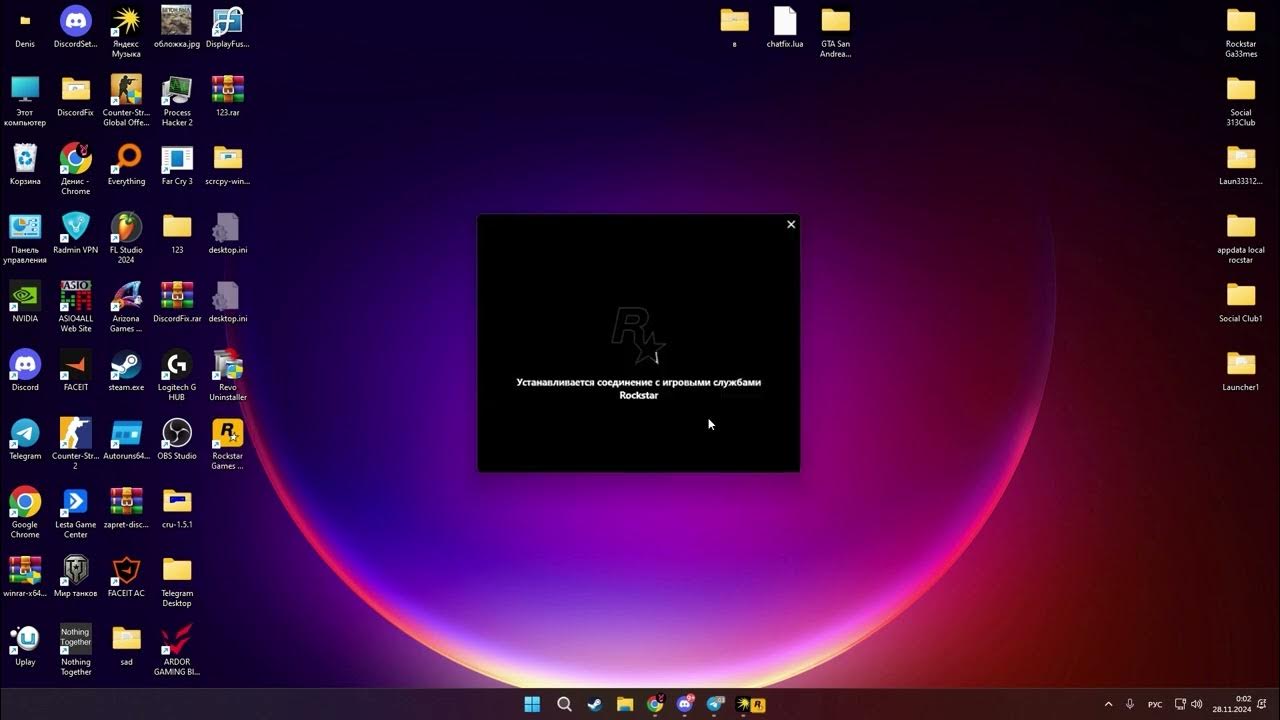Select the zapret-disc archive
1280x720 pixels.
(126, 507)
